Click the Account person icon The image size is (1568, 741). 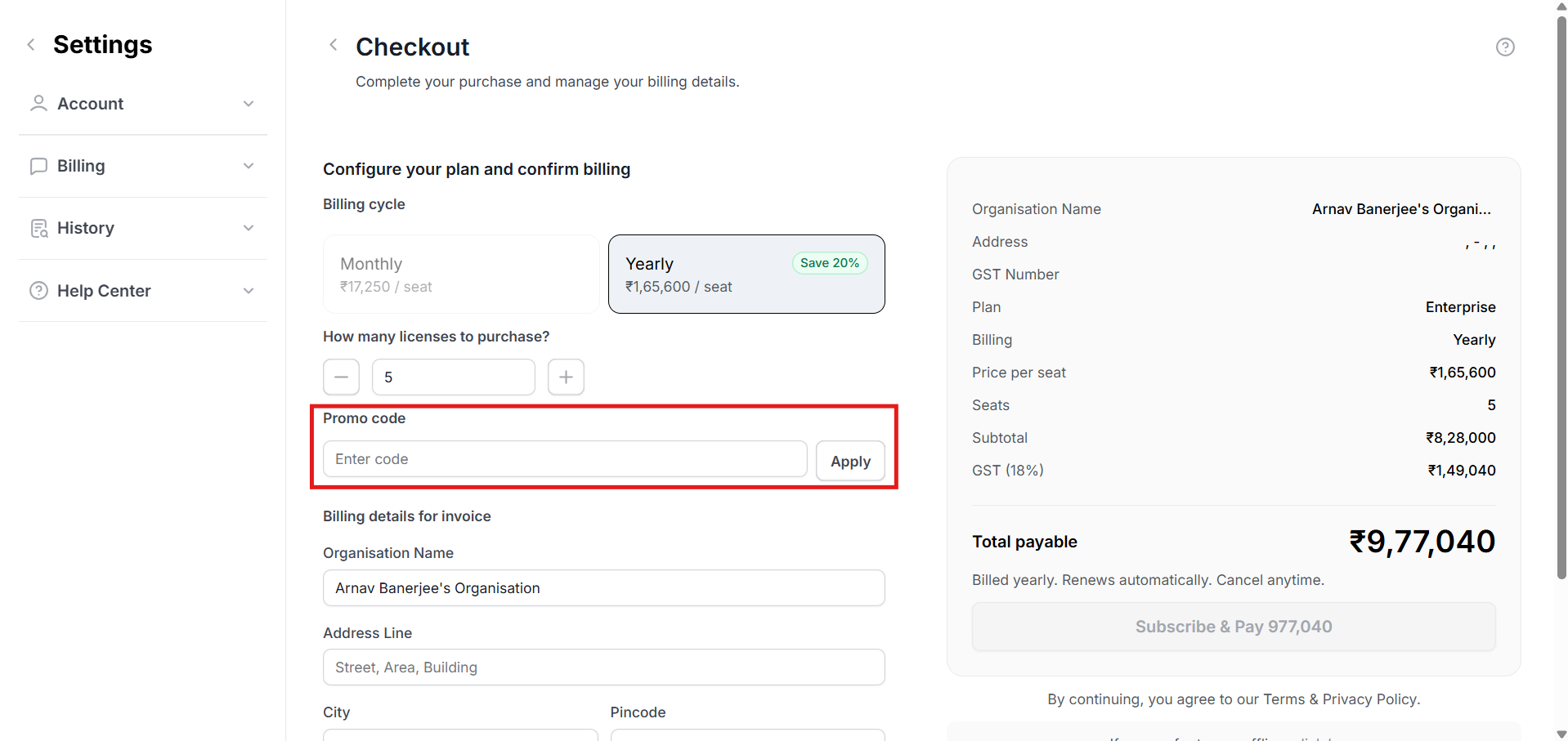pos(38,104)
